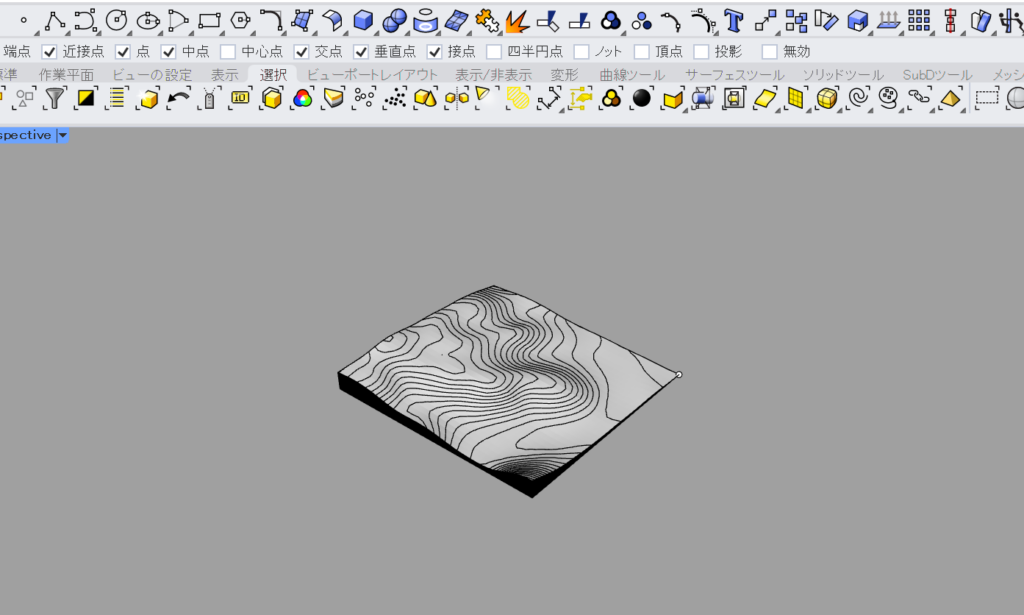Image resolution: width=1024 pixels, height=615 pixels.
Task: Select the Polyline tool
Action: click(x=54, y=18)
